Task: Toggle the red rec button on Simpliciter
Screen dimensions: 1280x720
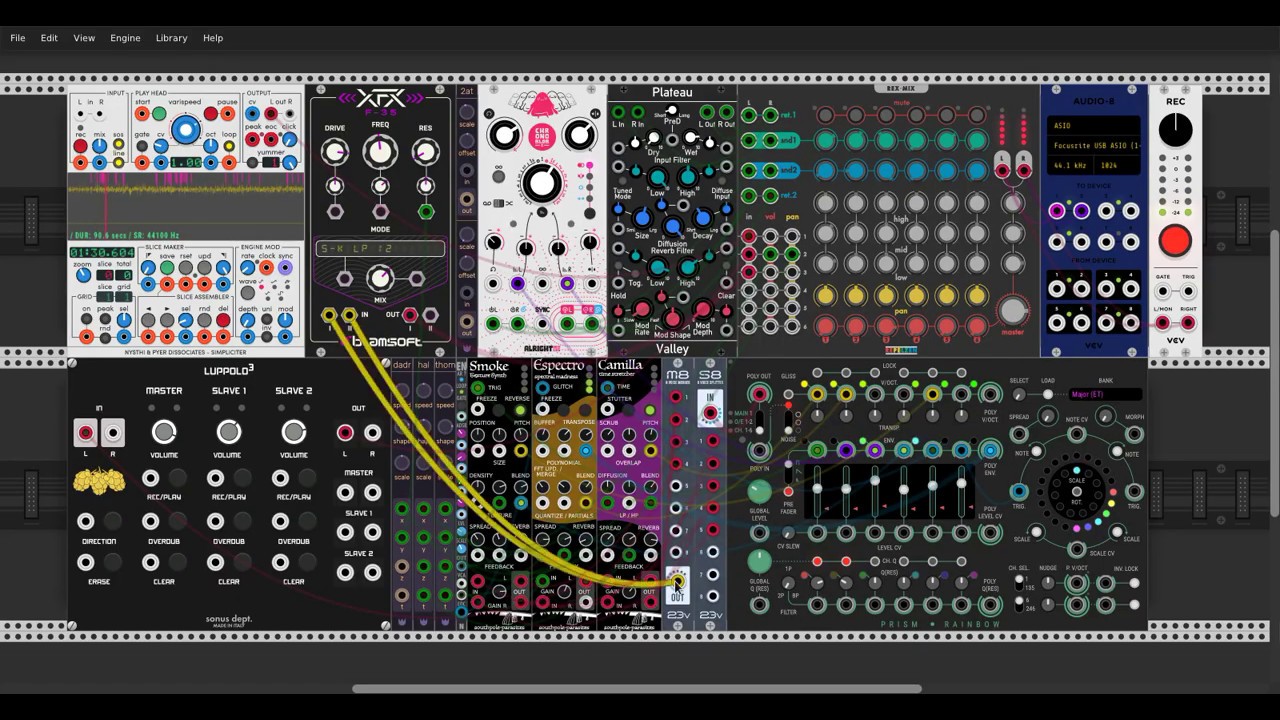Action: point(80,147)
